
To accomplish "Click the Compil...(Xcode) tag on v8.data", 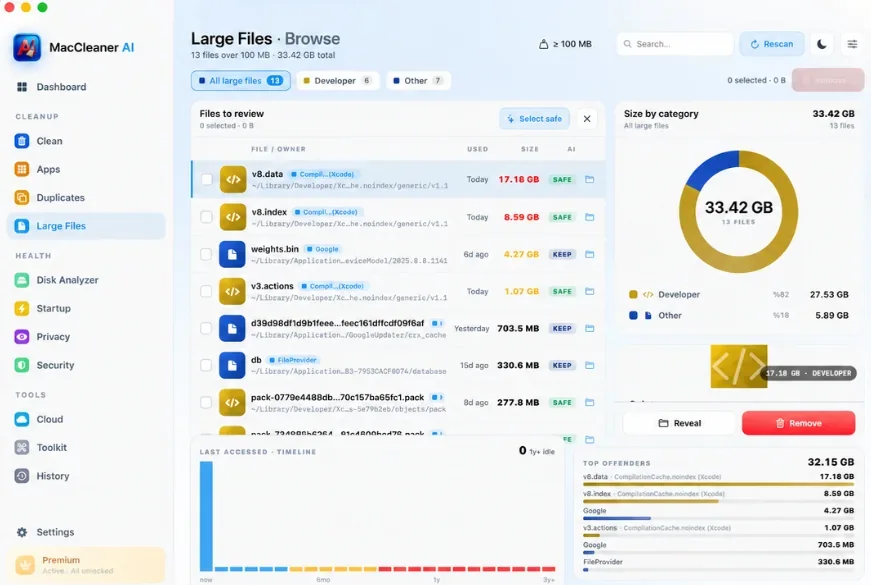I will pyautogui.click(x=323, y=174).
